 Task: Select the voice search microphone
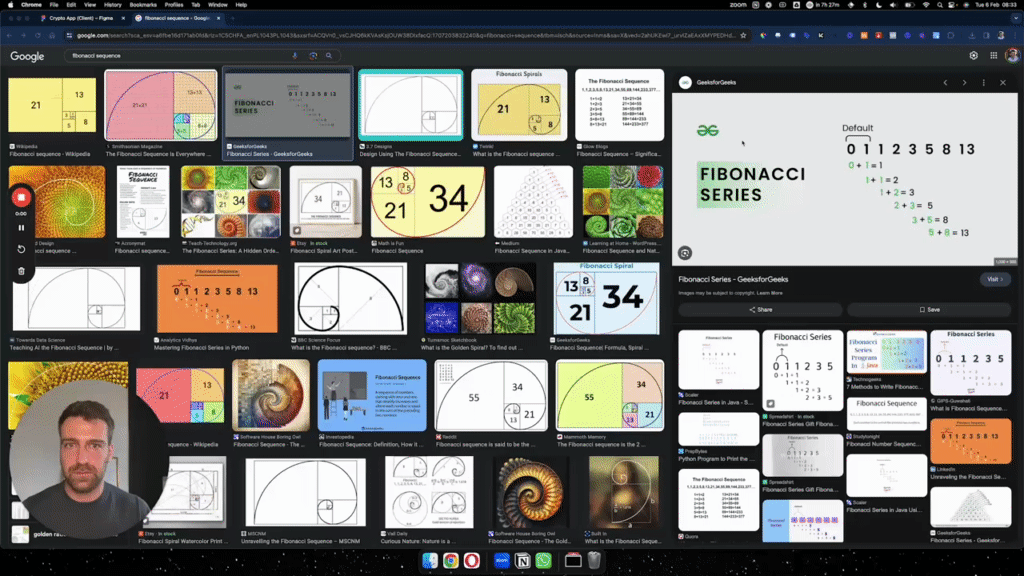(x=295, y=56)
